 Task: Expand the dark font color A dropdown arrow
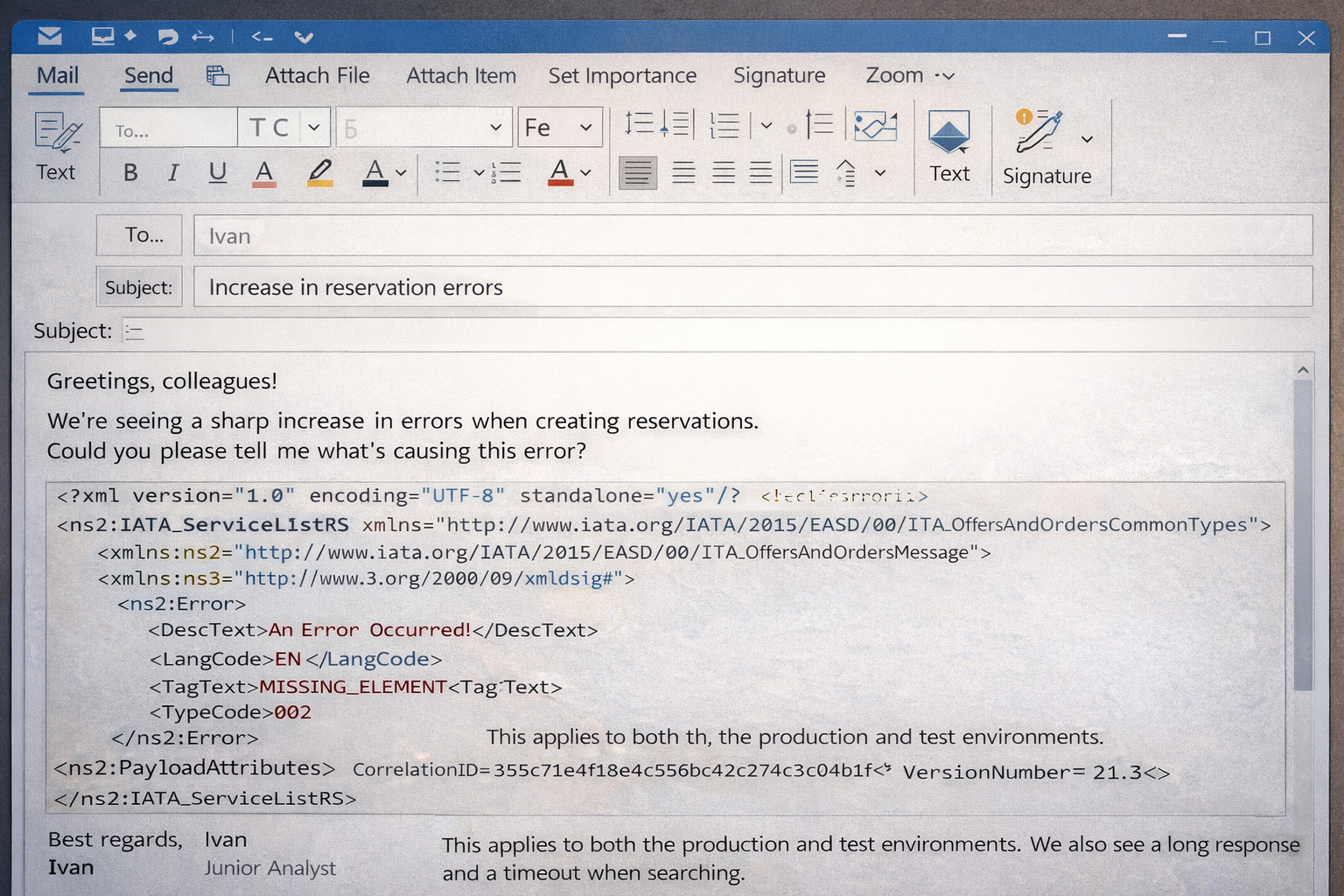point(401,173)
